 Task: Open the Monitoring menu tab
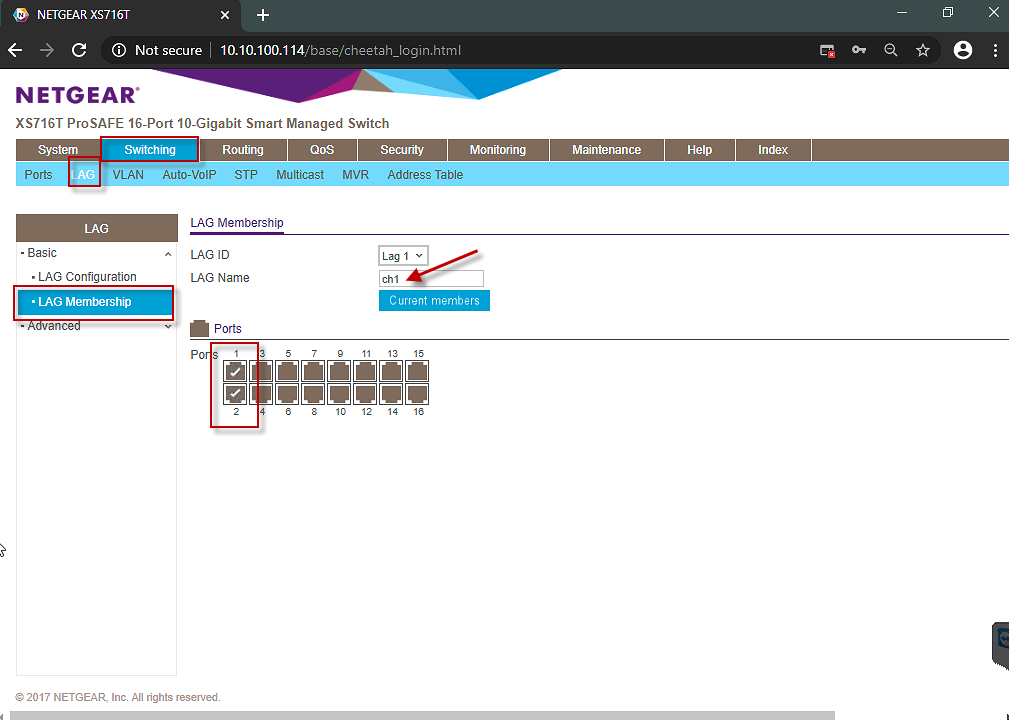(497, 150)
